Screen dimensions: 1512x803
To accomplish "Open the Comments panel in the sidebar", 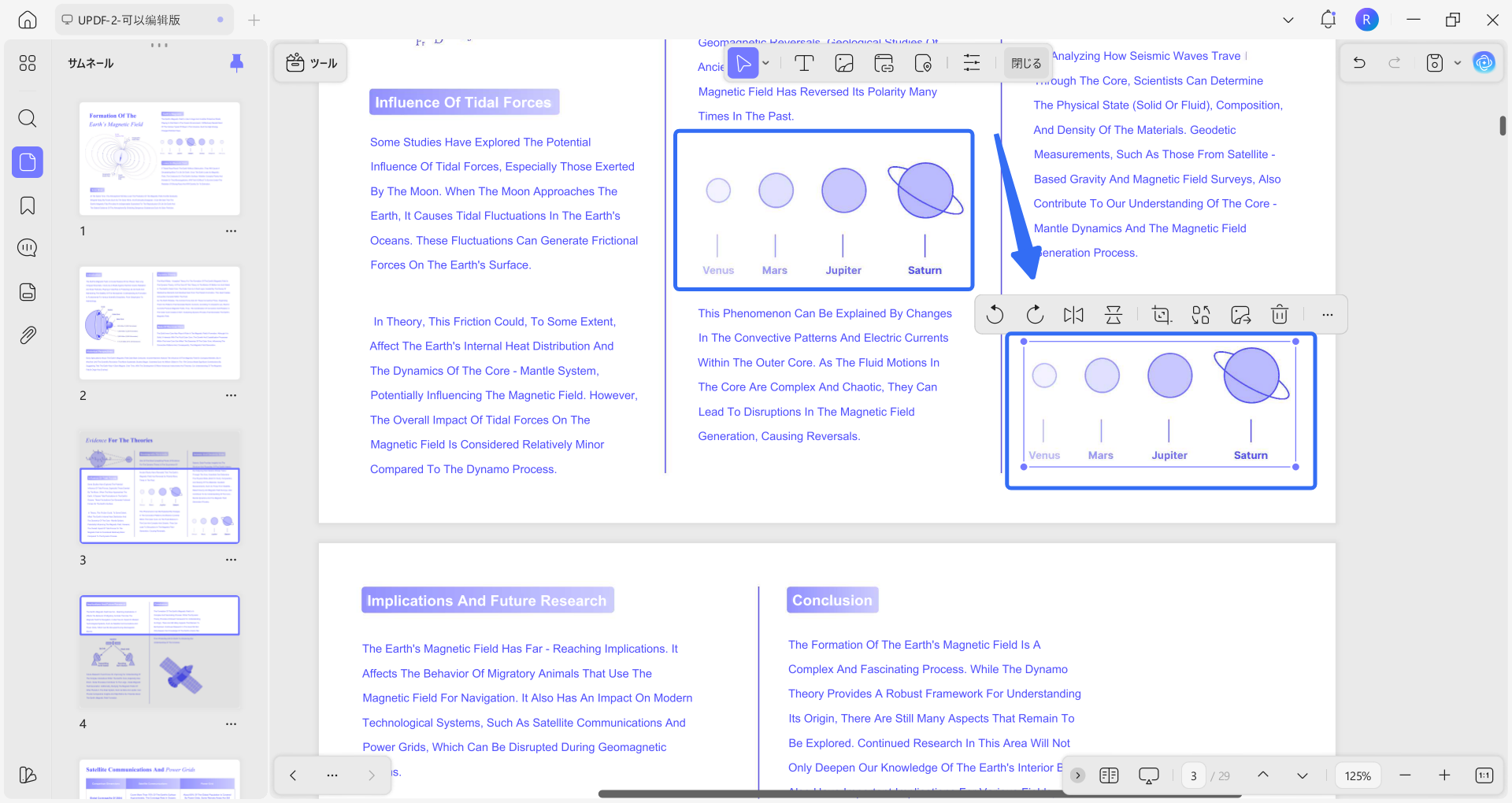I will coord(27,247).
